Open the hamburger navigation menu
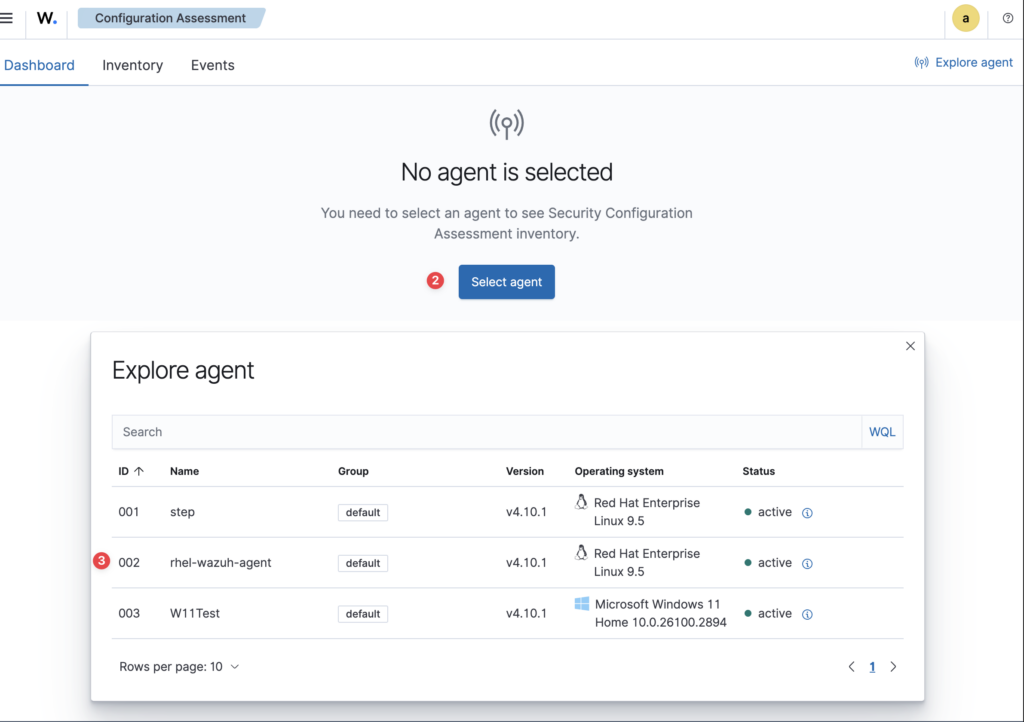Screen dimensions: 1024x722 [x=7, y=18]
